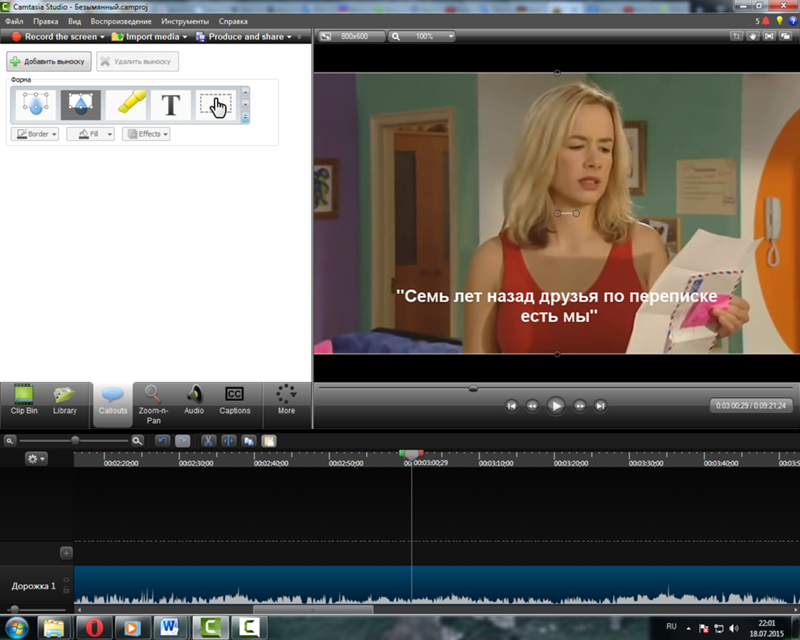This screenshot has height=640, width=800.
Task: Play the video preview
Action: [x=556, y=406]
